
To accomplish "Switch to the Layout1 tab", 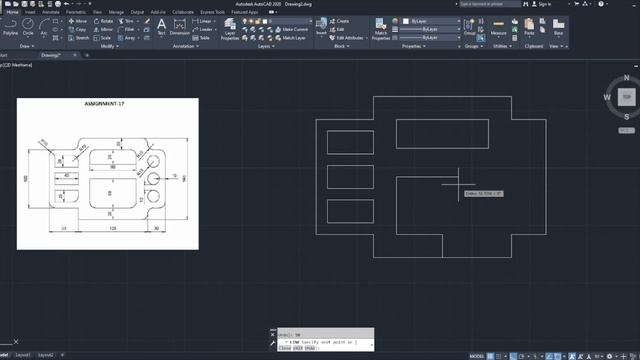I will coord(23,356).
